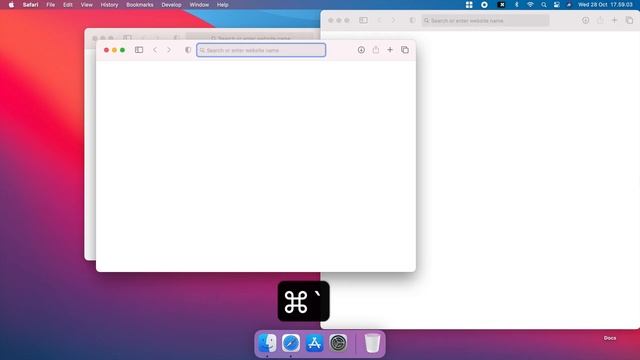Open the History menu
Image resolution: width=640 pixels, height=360 pixels.
click(x=109, y=5)
